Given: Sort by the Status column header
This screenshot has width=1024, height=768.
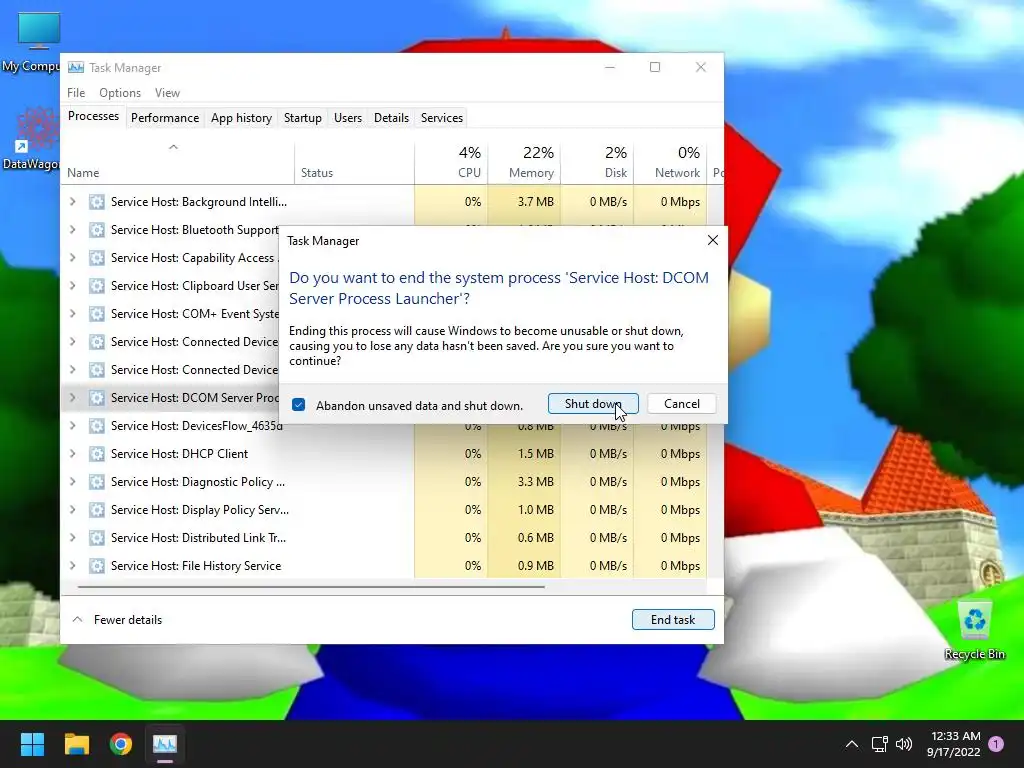Looking at the screenshot, I should click(x=355, y=163).
